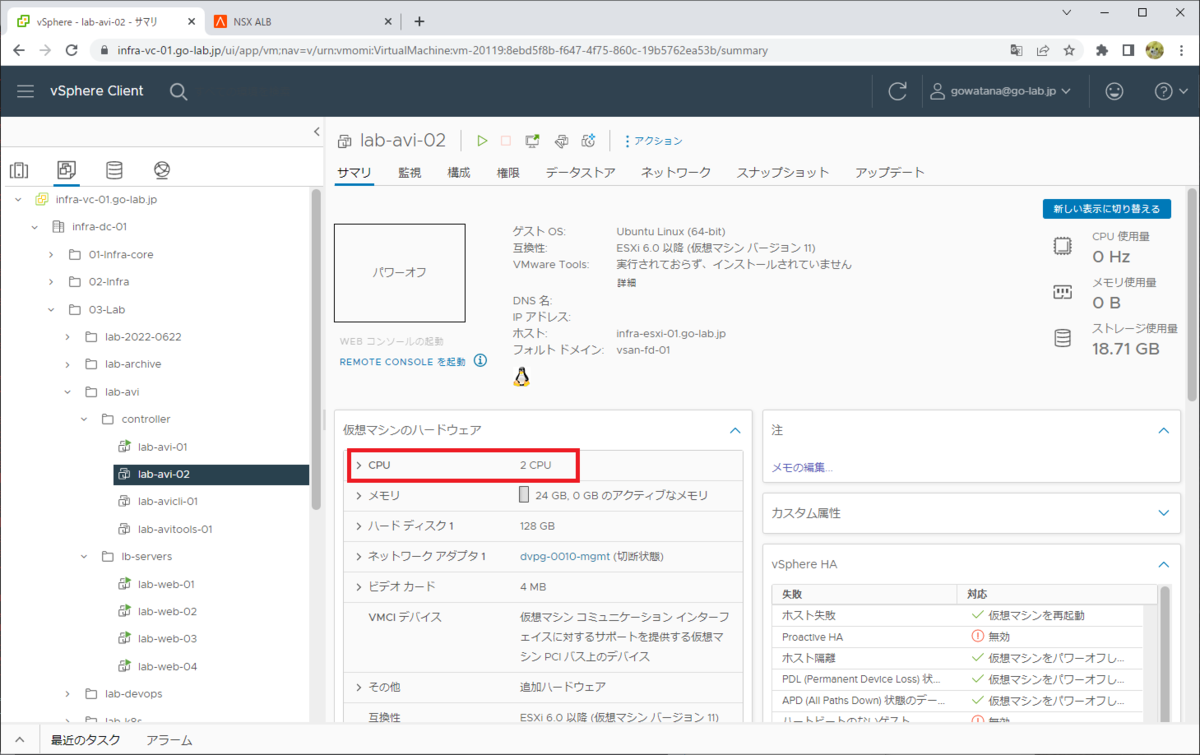Switch to the 構成 tab

point(459,172)
